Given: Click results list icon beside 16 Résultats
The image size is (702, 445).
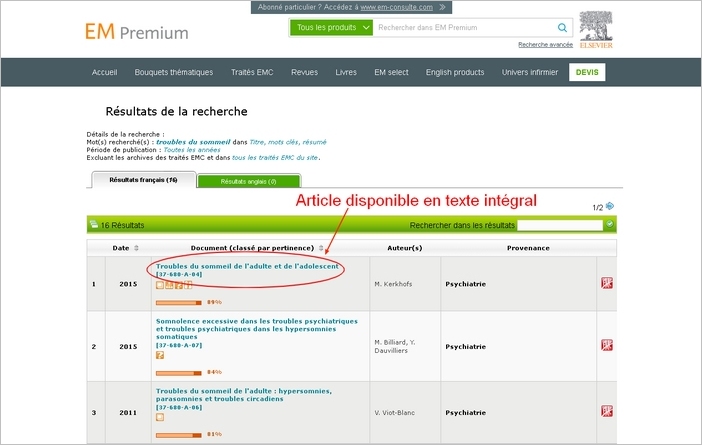Looking at the screenshot, I should 94,224.
